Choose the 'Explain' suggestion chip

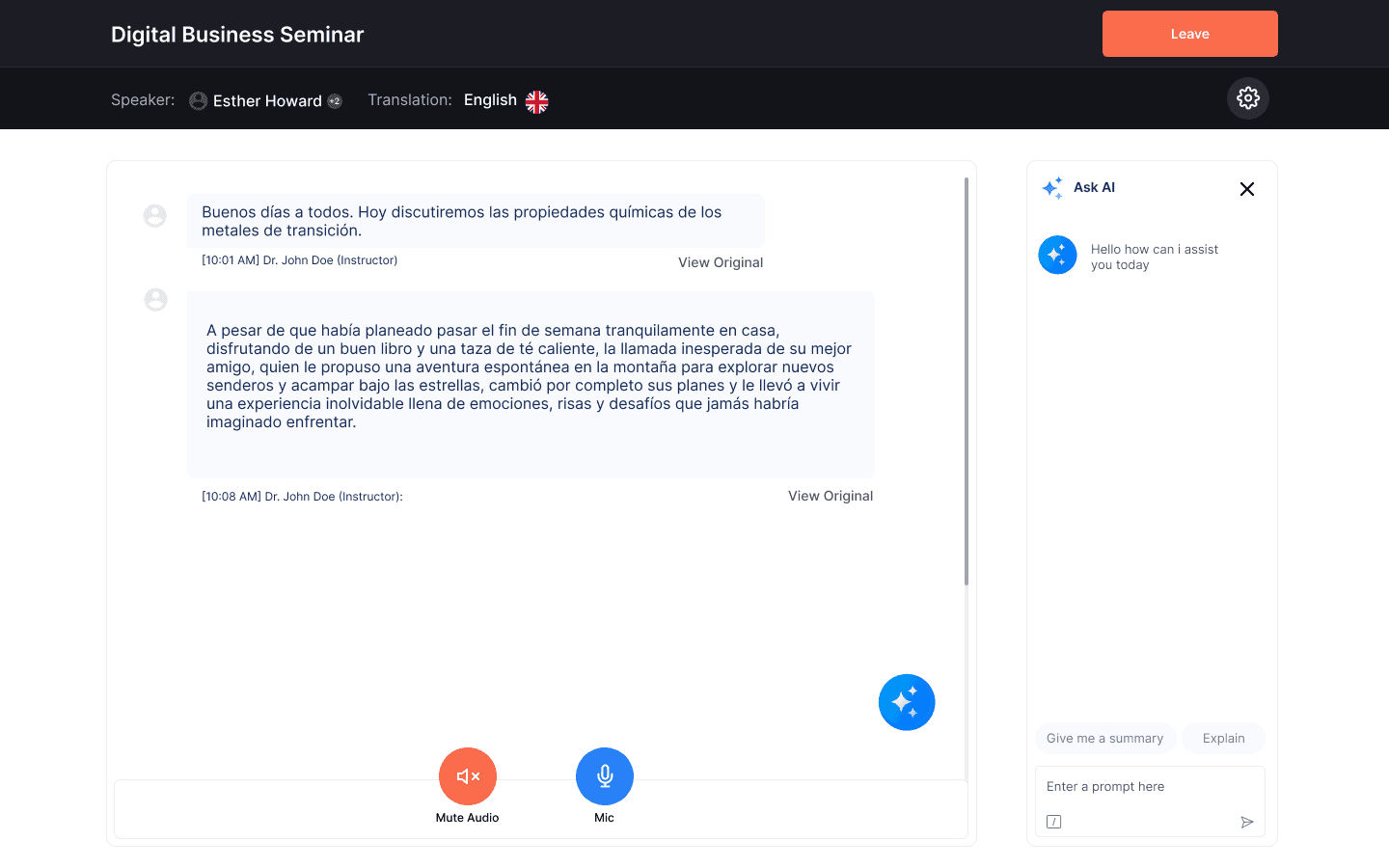[1224, 739]
